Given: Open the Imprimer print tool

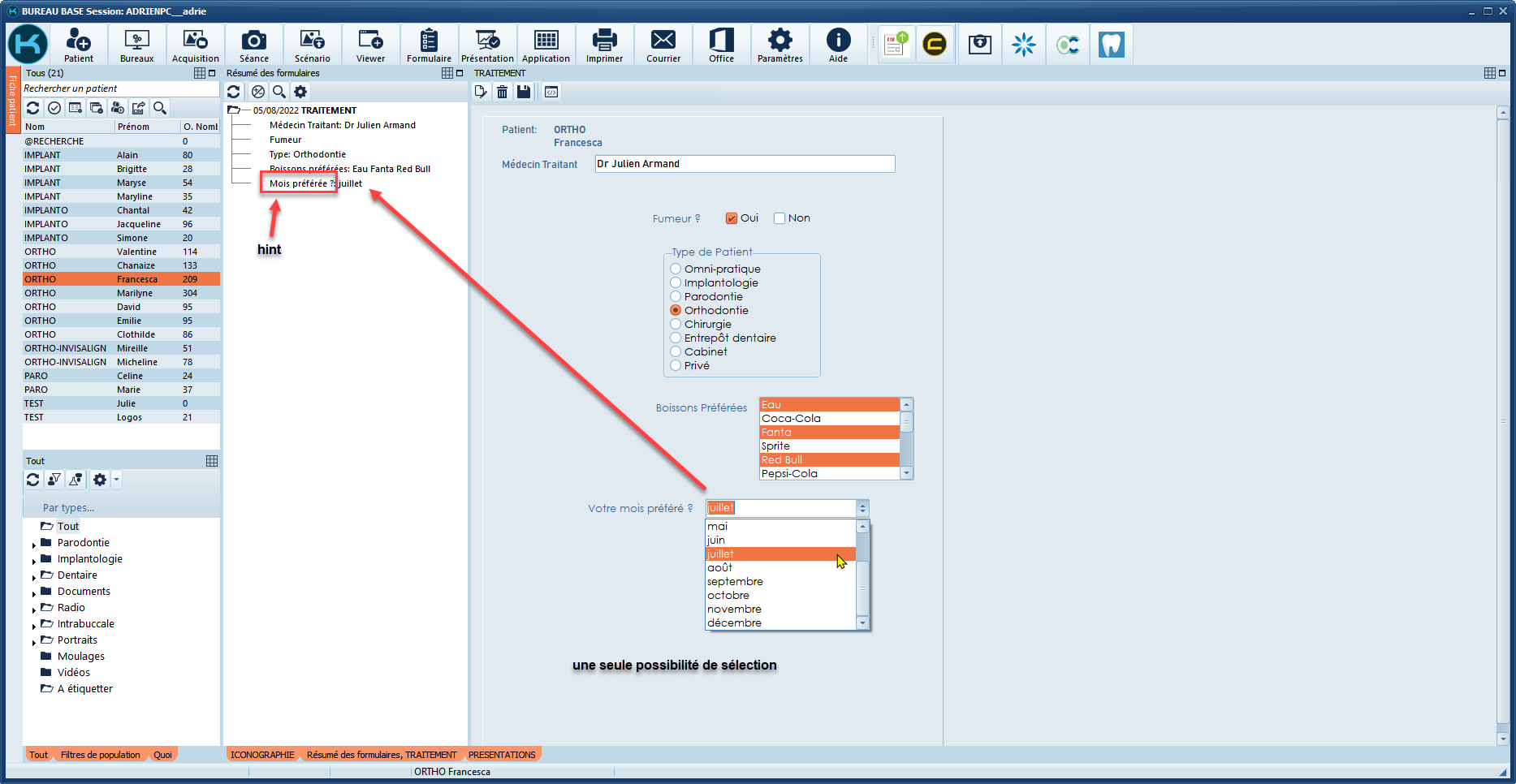Looking at the screenshot, I should (604, 45).
